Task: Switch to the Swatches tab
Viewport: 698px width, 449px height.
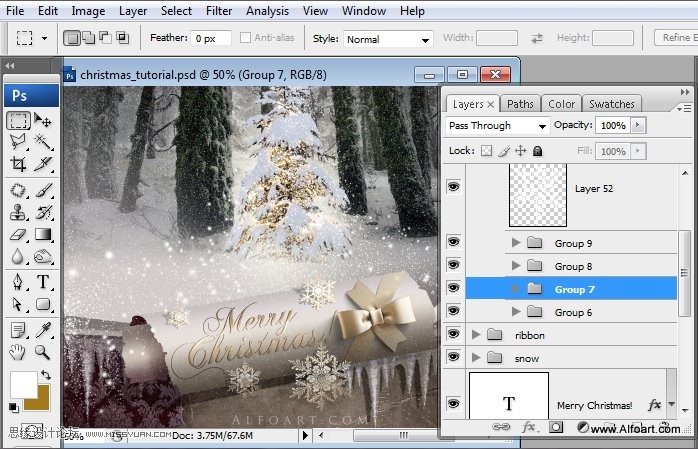Action: [x=611, y=104]
